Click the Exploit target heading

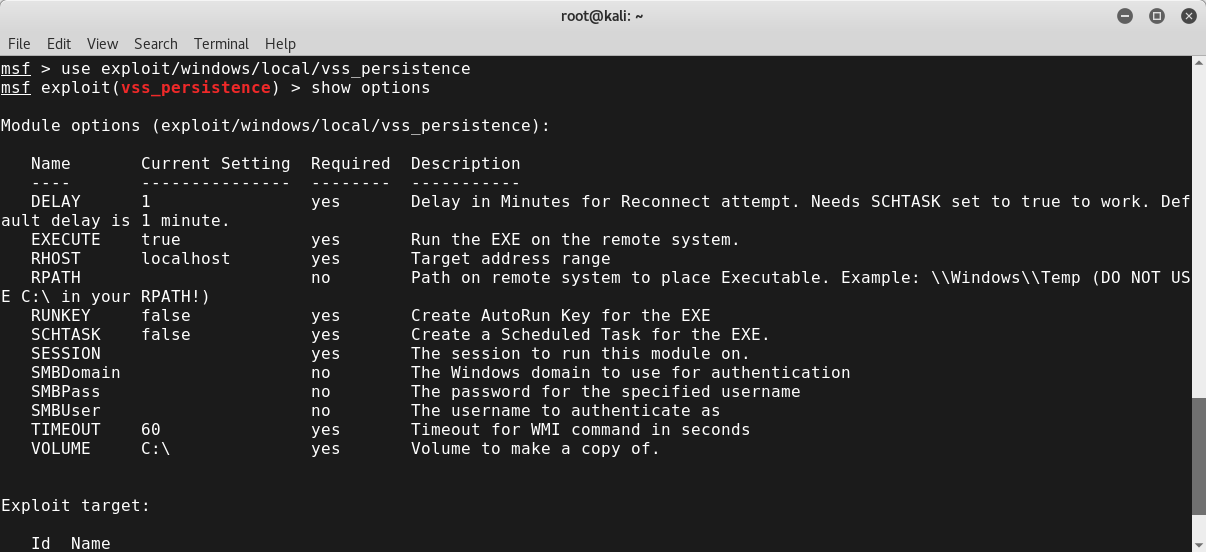click(x=76, y=506)
